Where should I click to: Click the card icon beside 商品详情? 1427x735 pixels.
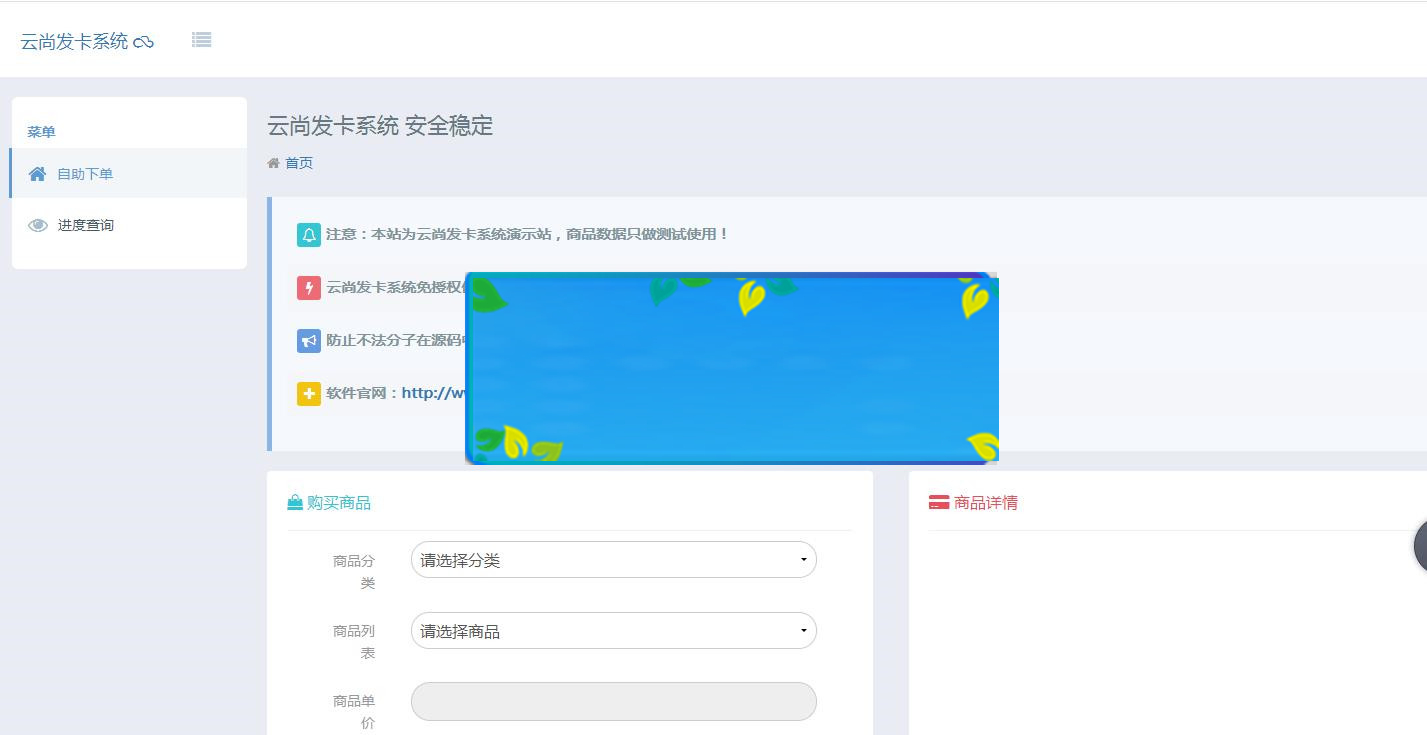tap(937, 501)
